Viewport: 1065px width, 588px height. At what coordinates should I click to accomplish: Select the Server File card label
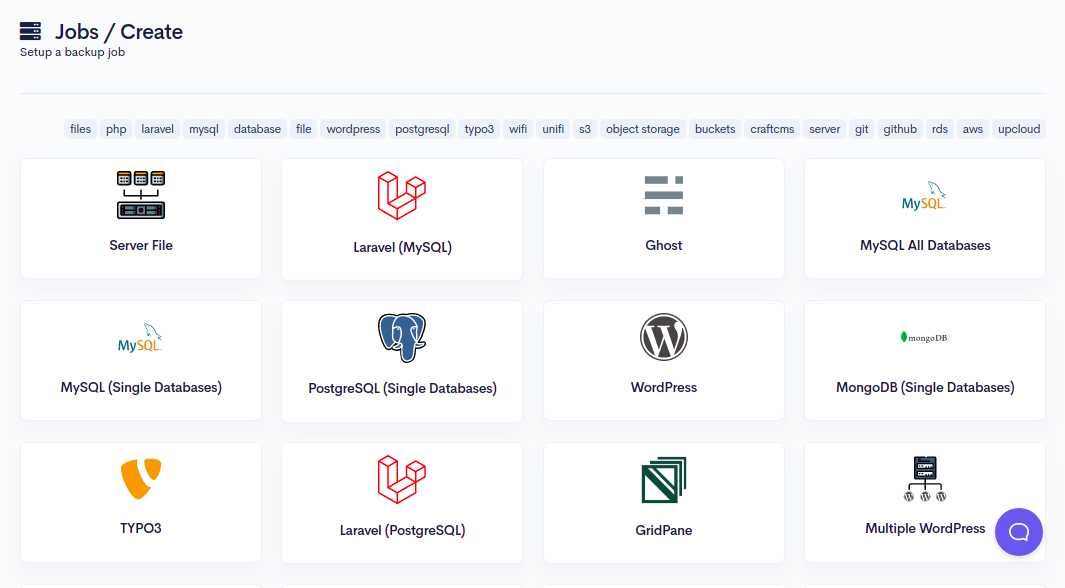coord(141,245)
